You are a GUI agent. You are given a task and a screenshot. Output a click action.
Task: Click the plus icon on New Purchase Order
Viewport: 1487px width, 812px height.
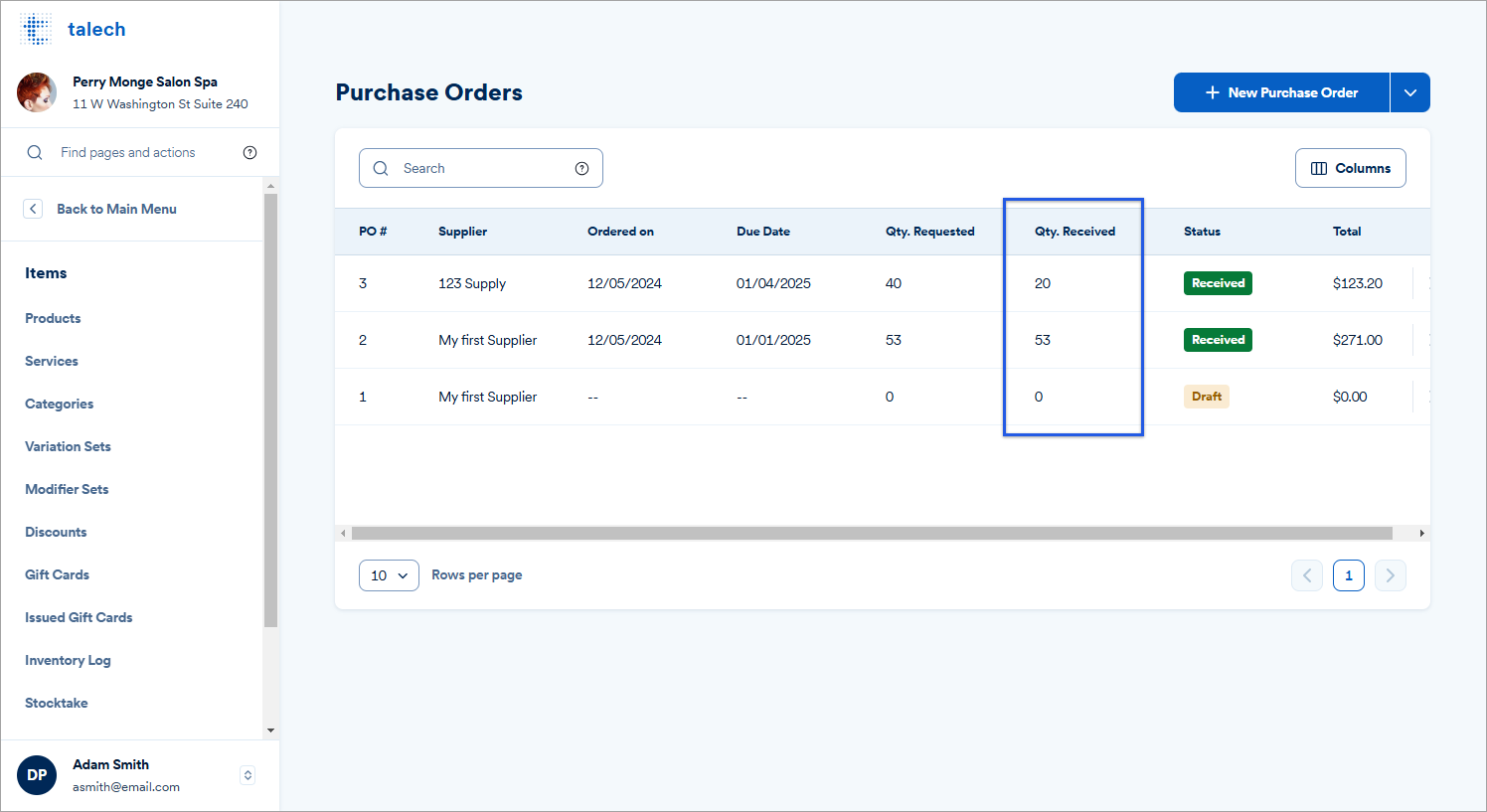(x=1212, y=91)
